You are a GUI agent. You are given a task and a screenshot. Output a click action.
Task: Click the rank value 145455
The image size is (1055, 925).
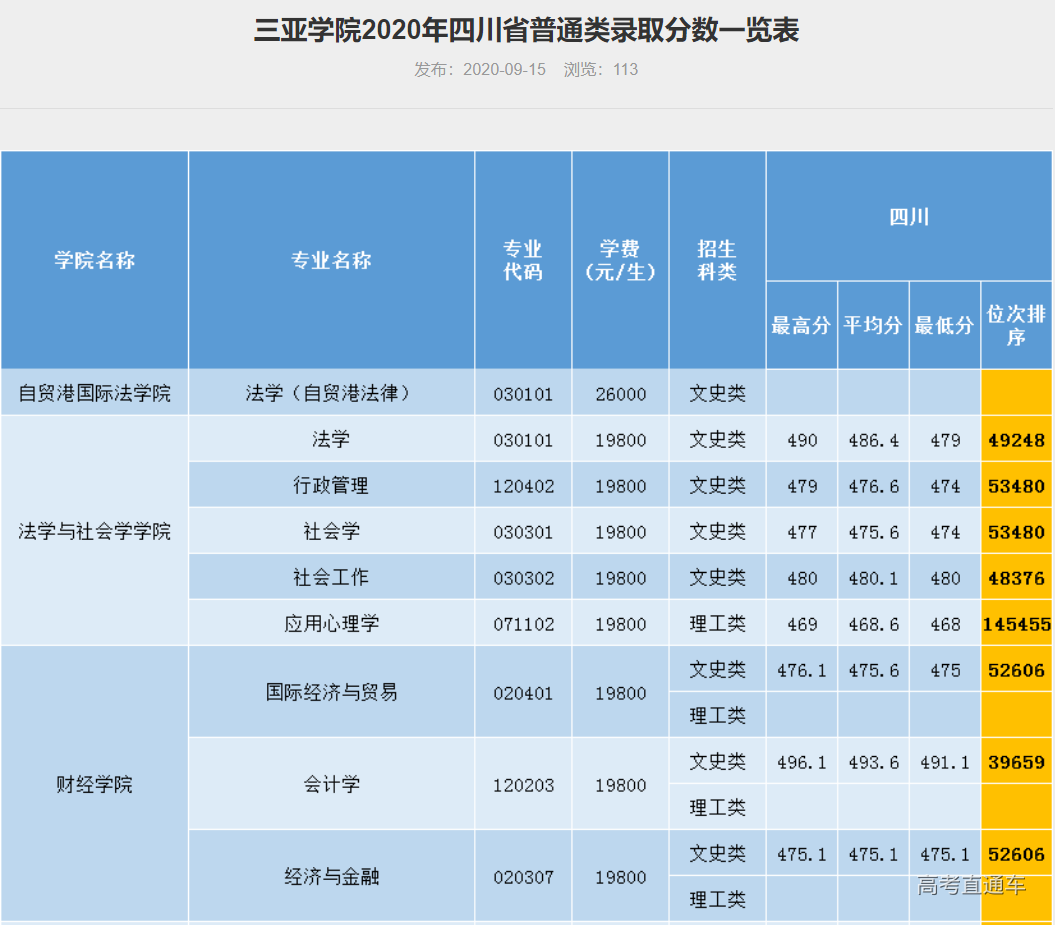[1016, 623]
